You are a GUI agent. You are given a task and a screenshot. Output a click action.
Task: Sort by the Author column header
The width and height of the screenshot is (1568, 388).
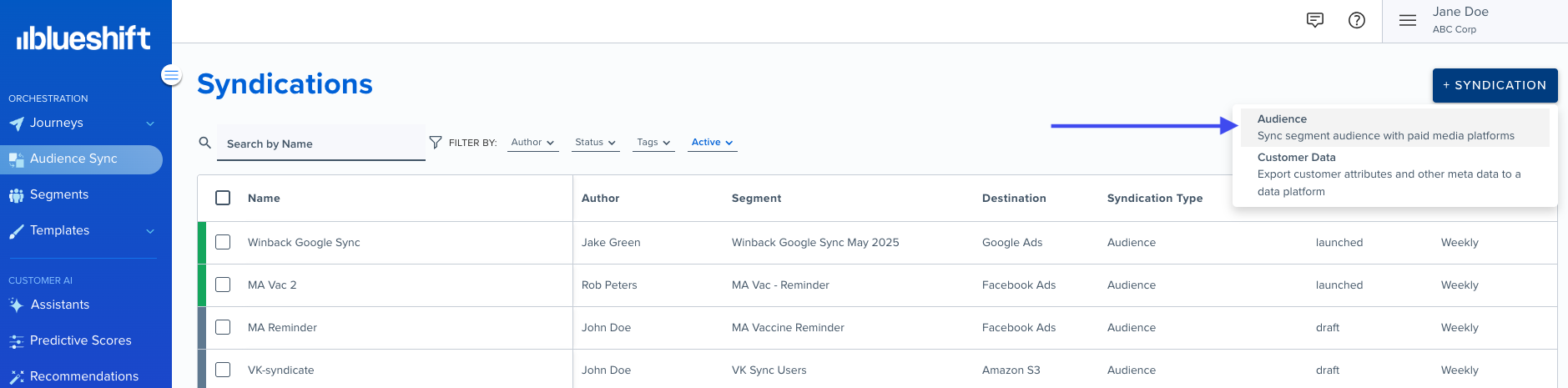coord(600,199)
